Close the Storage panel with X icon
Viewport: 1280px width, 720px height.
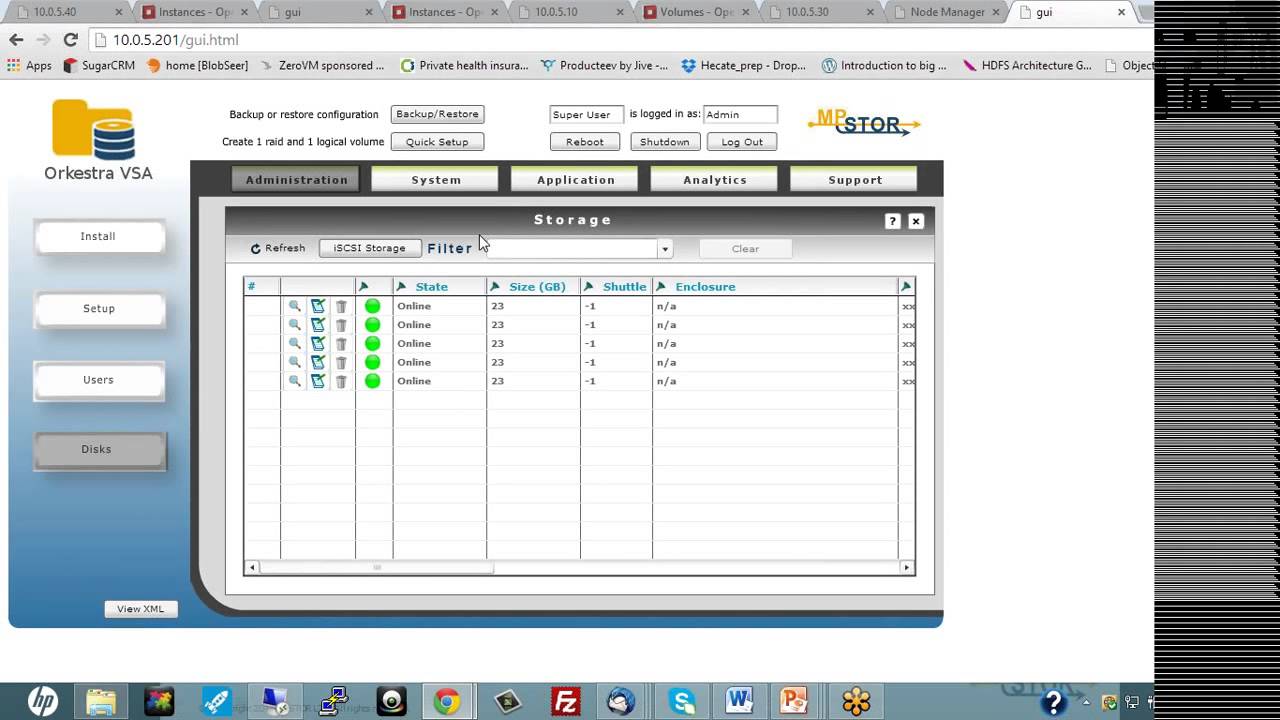(x=916, y=221)
